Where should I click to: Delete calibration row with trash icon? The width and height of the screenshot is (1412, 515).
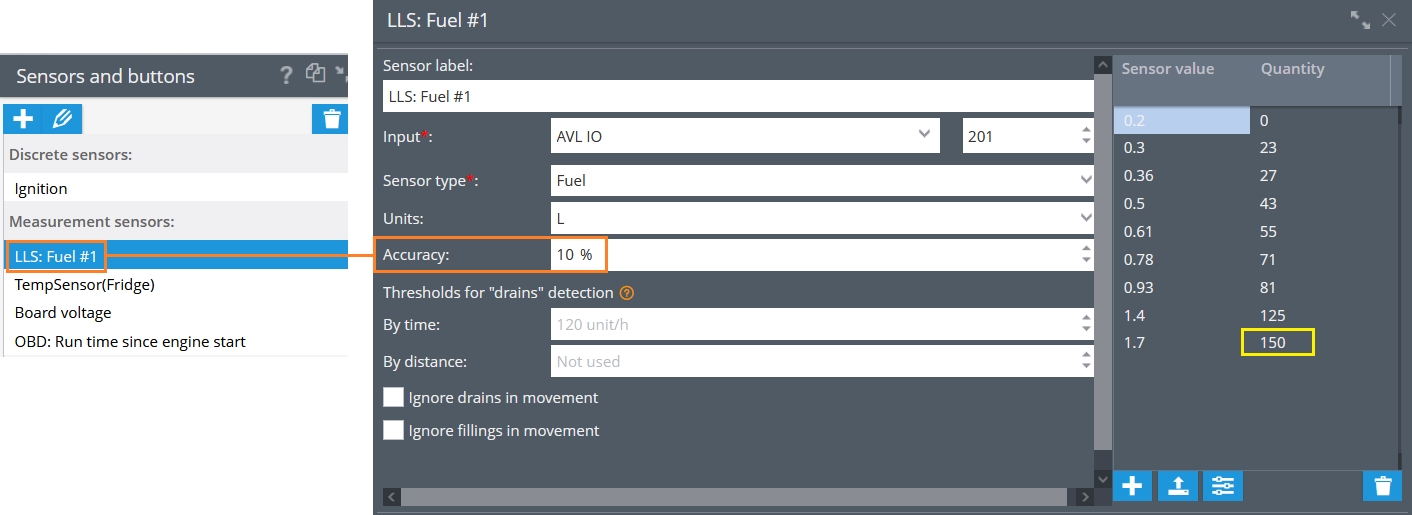[x=1382, y=486]
